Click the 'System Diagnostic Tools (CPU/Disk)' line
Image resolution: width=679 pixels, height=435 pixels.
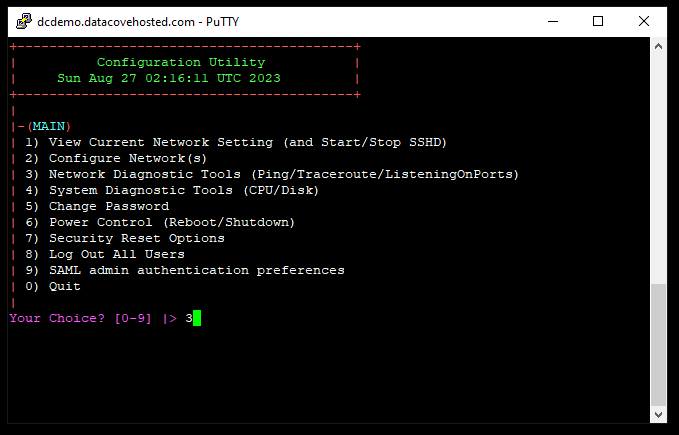[172, 190]
